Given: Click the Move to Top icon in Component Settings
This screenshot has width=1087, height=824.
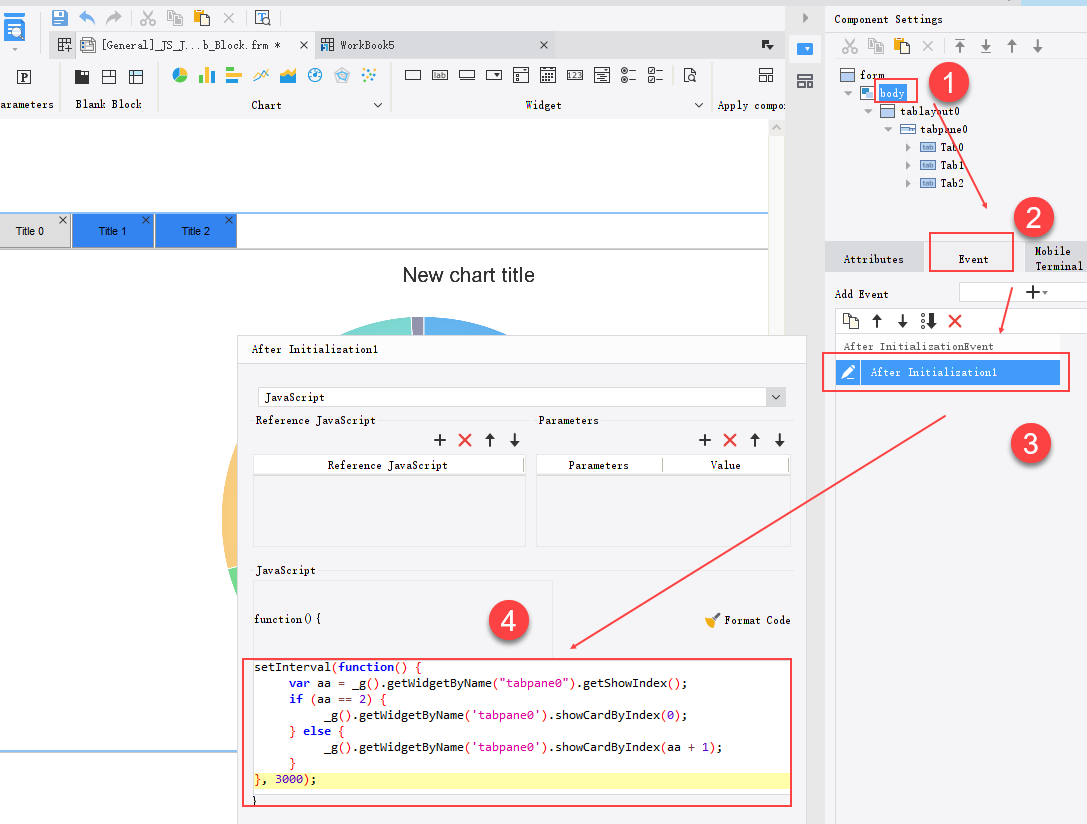Looking at the screenshot, I should tap(959, 46).
